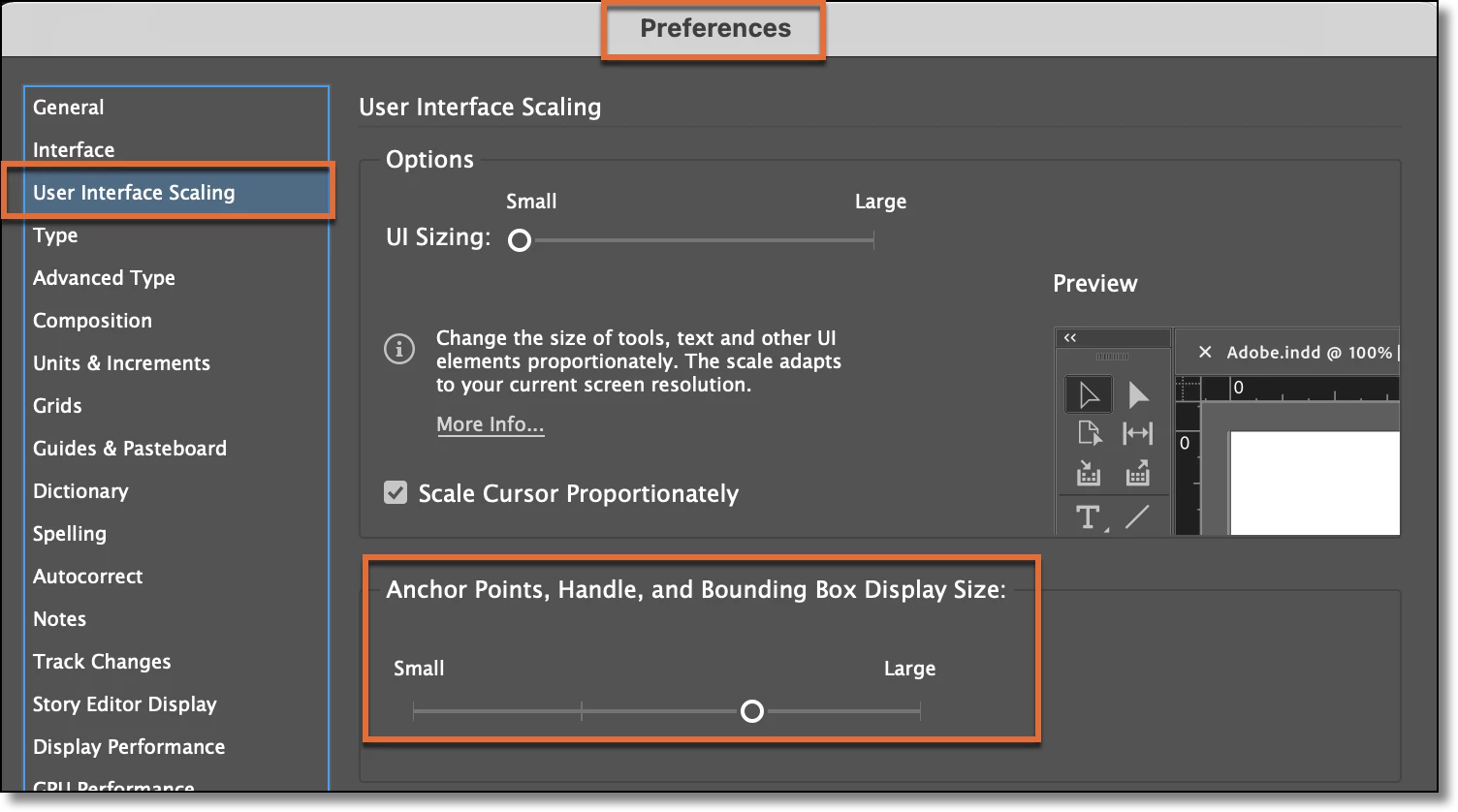The width and height of the screenshot is (1458, 812).
Task: Toggle the Scale Cursor Proportionately checkbox
Action: pos(396,493)
